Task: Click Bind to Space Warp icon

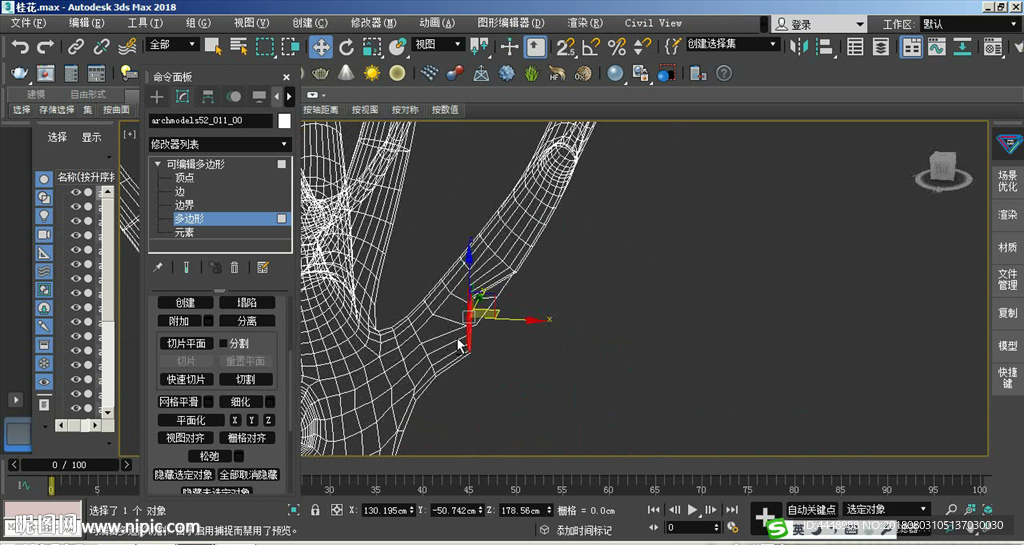Action: (127, 47)
